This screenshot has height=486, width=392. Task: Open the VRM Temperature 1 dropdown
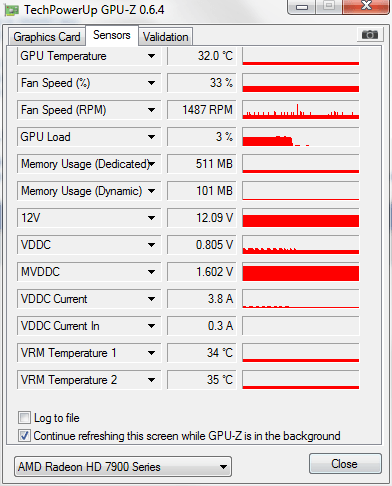tap(151, 353)
